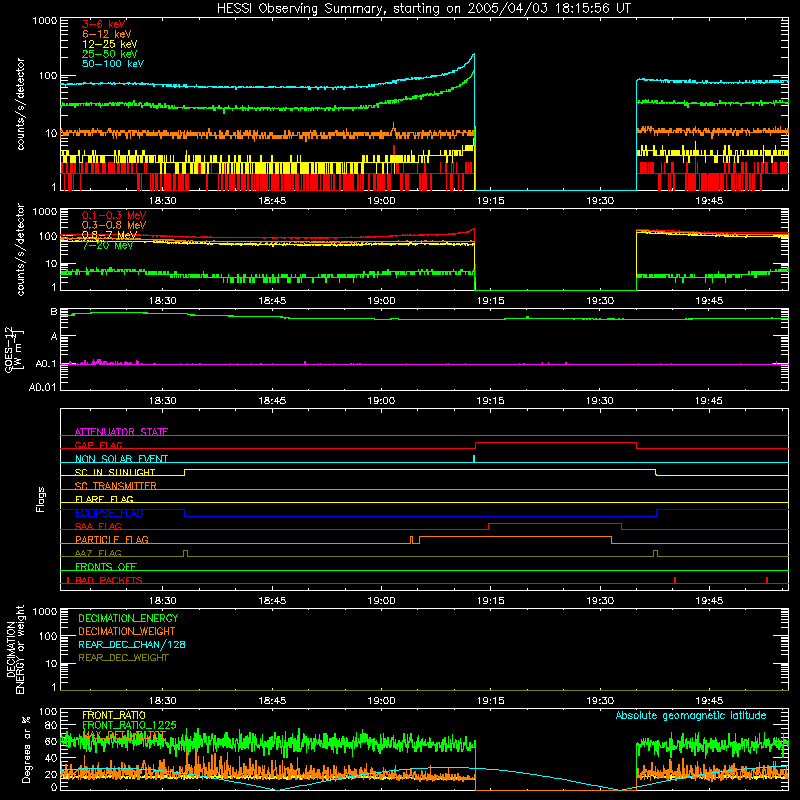Click the Absolute geomagnetic latitude label
Image resolution: width=800 pixels, height=800 pixels.
point(691,715)
